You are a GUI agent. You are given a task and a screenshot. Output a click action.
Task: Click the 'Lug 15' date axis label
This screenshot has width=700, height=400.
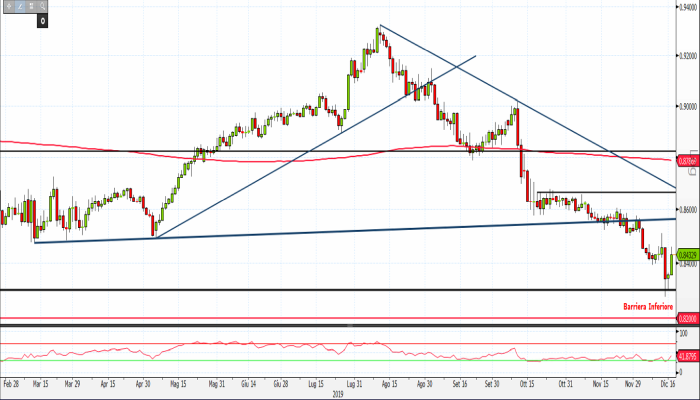[316, 384]
